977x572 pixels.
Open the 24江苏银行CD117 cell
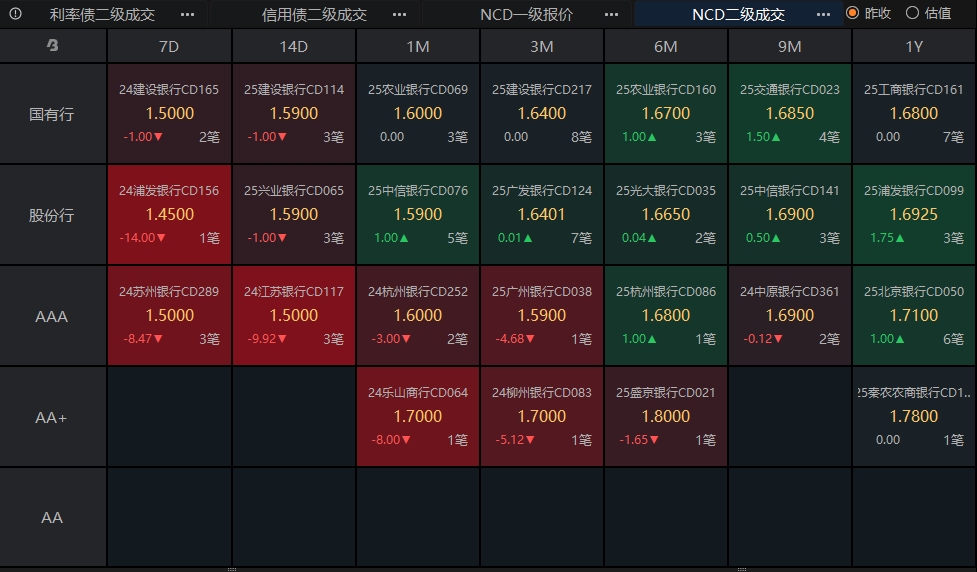coord(293,315)
